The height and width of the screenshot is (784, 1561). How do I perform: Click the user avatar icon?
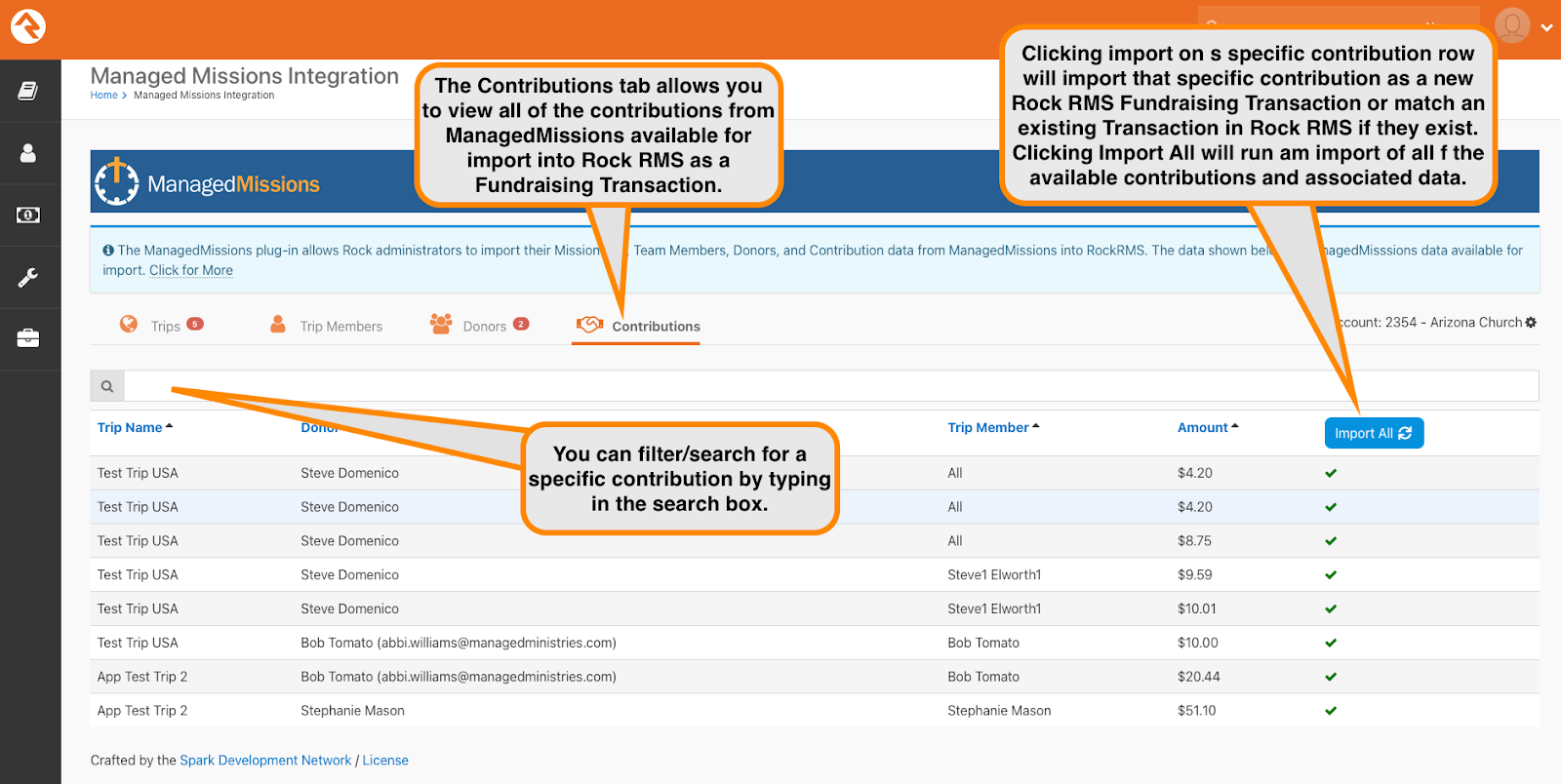1512,26
